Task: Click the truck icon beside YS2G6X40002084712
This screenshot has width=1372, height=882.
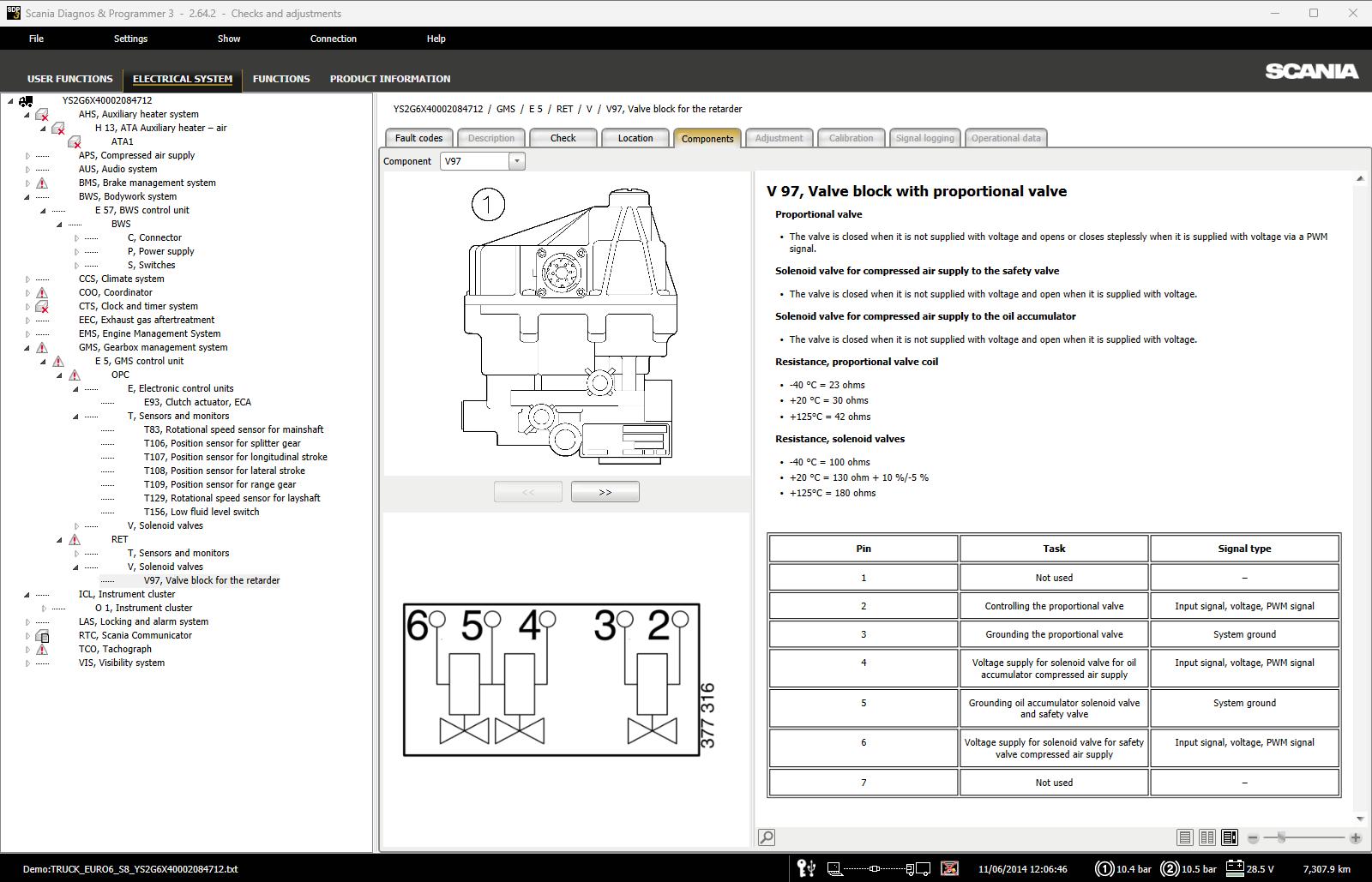Action: coord(26,101)
